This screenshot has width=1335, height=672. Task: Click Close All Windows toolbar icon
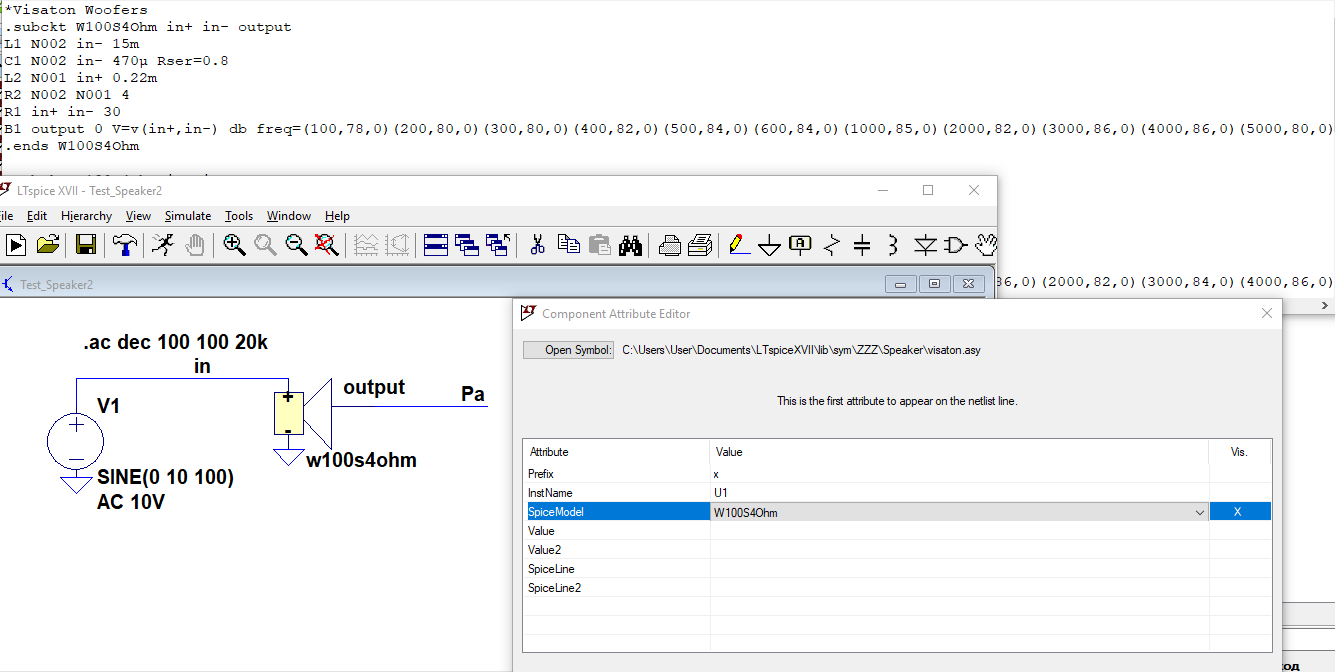click(x=498, y=244)
